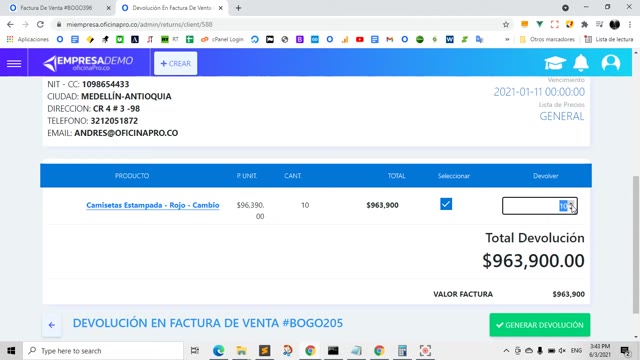Reload the page with the refresh icon
This screenshot has width=640, height=360.
click(x=40, y=24)
